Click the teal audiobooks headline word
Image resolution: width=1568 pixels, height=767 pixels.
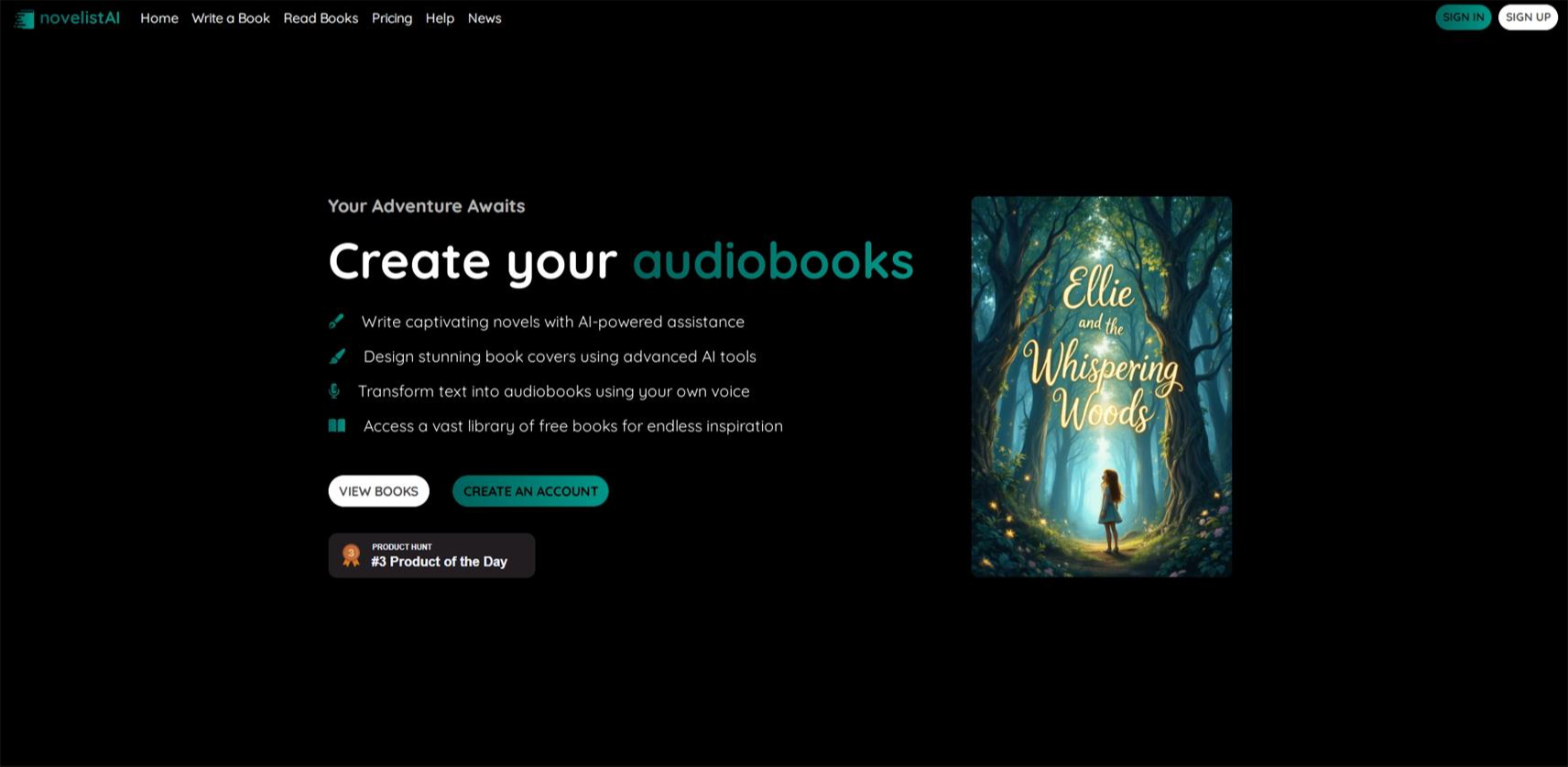(773, 261)
